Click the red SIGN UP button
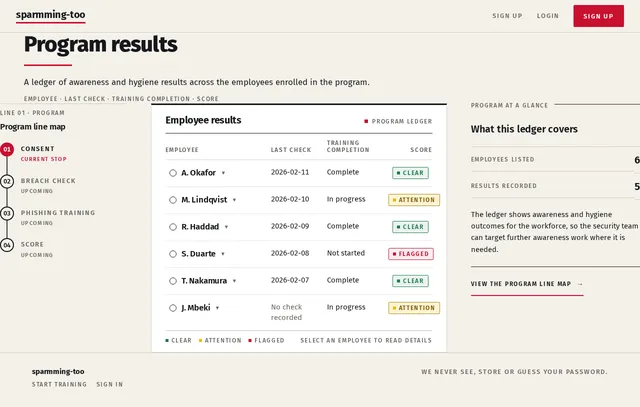The image size is (640, 407). point(598,16)
